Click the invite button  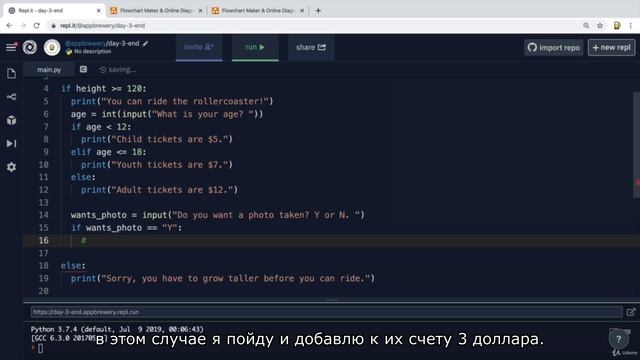click(199, 47)
